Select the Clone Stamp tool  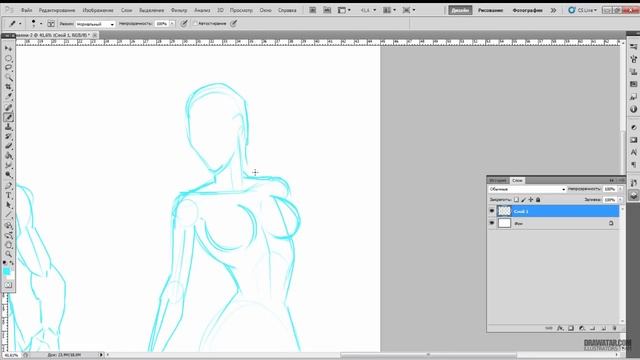8,127
